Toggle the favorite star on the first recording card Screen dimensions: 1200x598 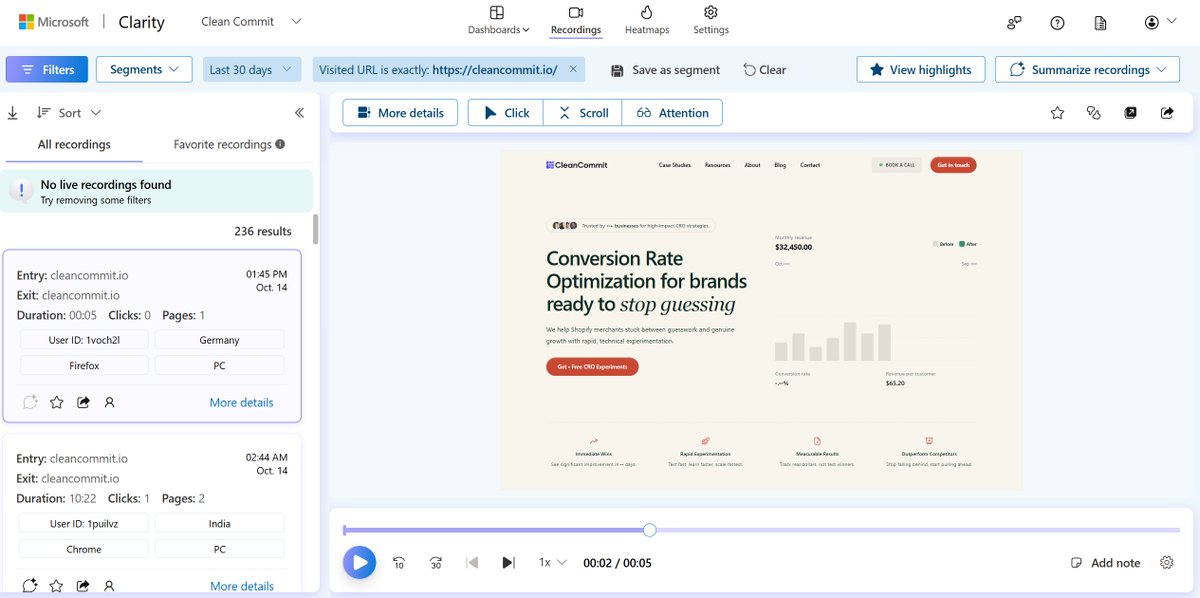point(56,402)
